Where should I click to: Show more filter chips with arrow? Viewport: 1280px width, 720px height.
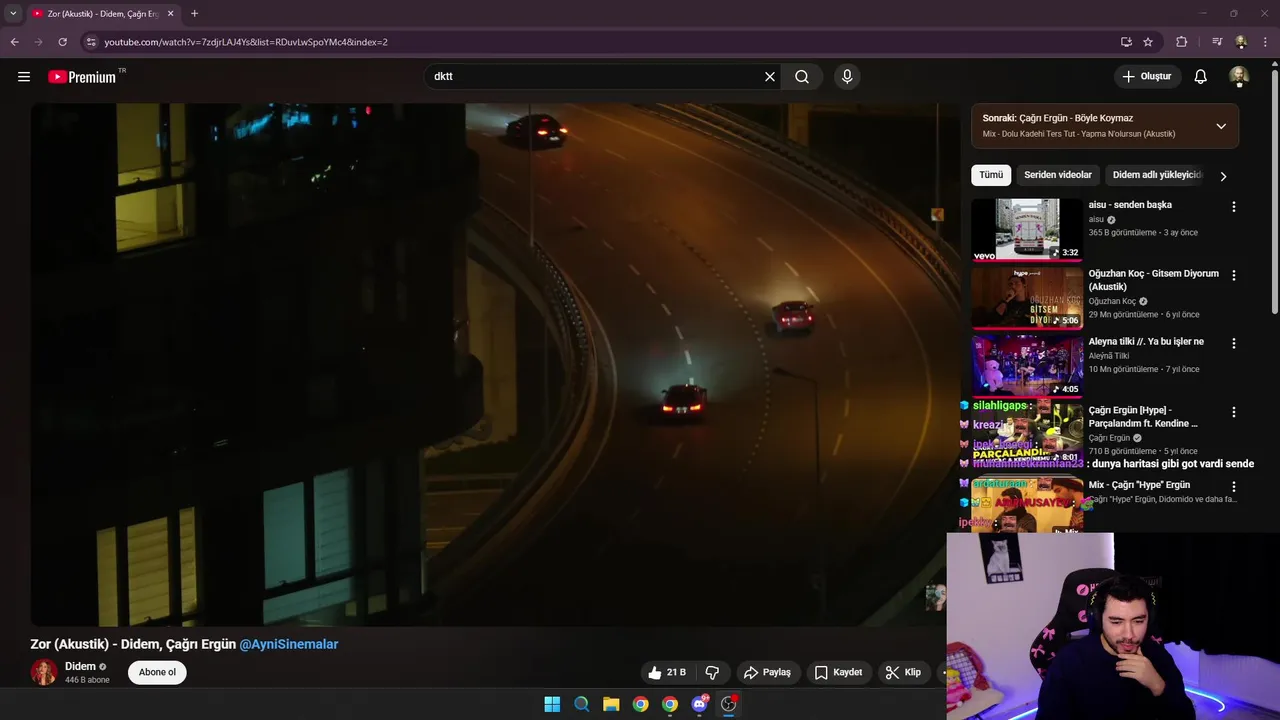[x=1222, y=176]
